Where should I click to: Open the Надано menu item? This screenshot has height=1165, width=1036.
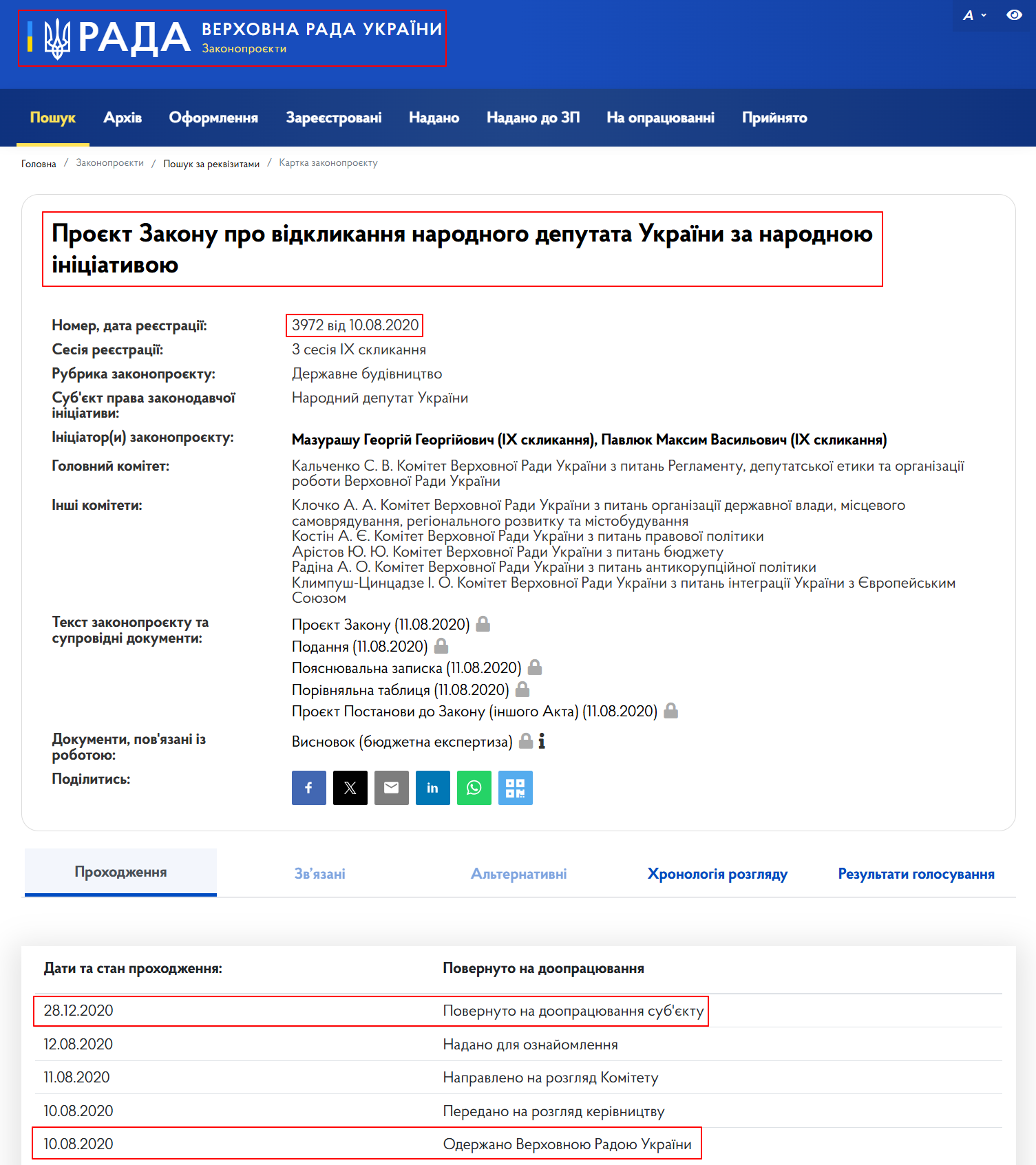click(x=434, y=118)
